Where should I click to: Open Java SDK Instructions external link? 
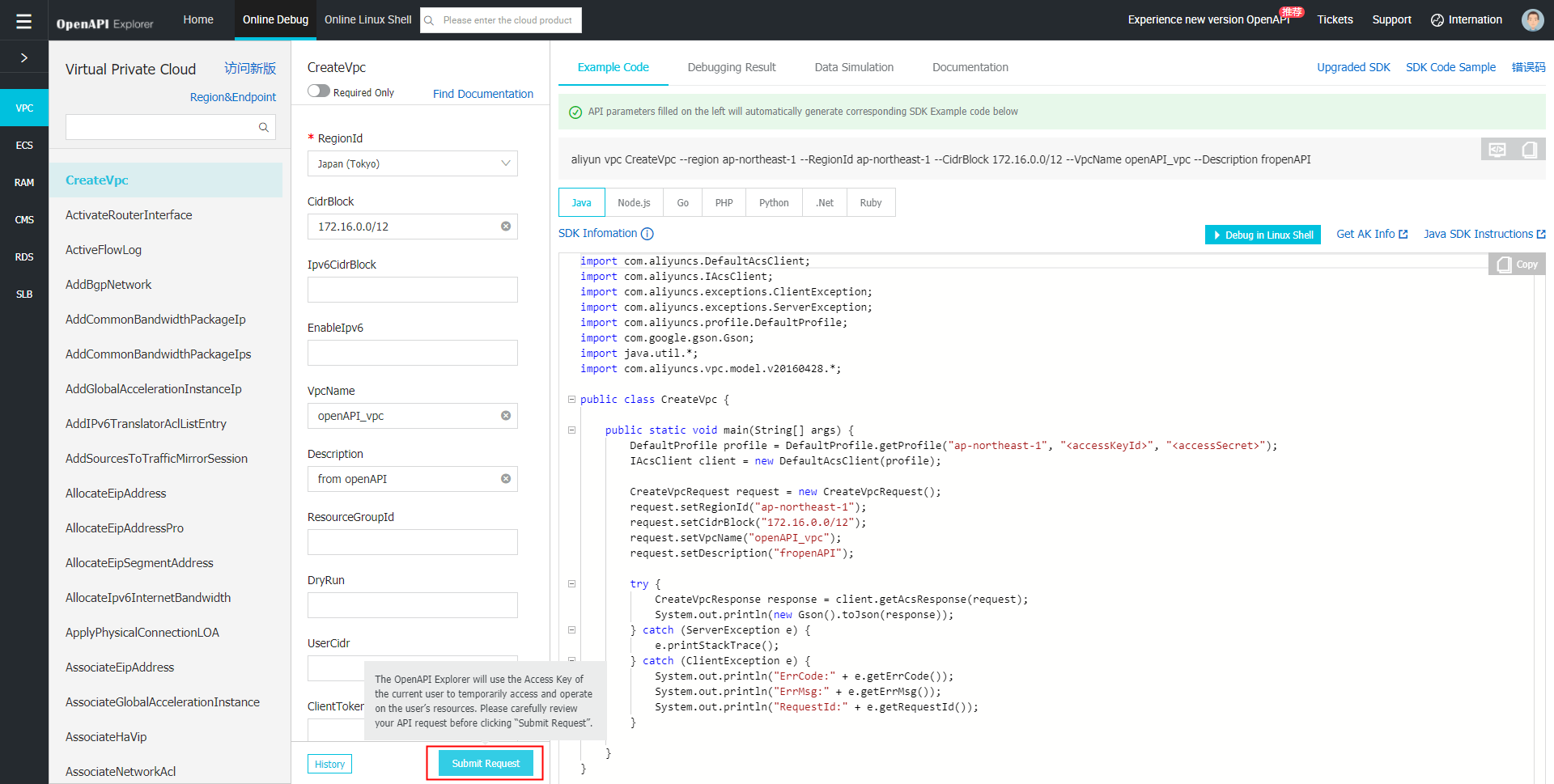[x=1484, y=234]
